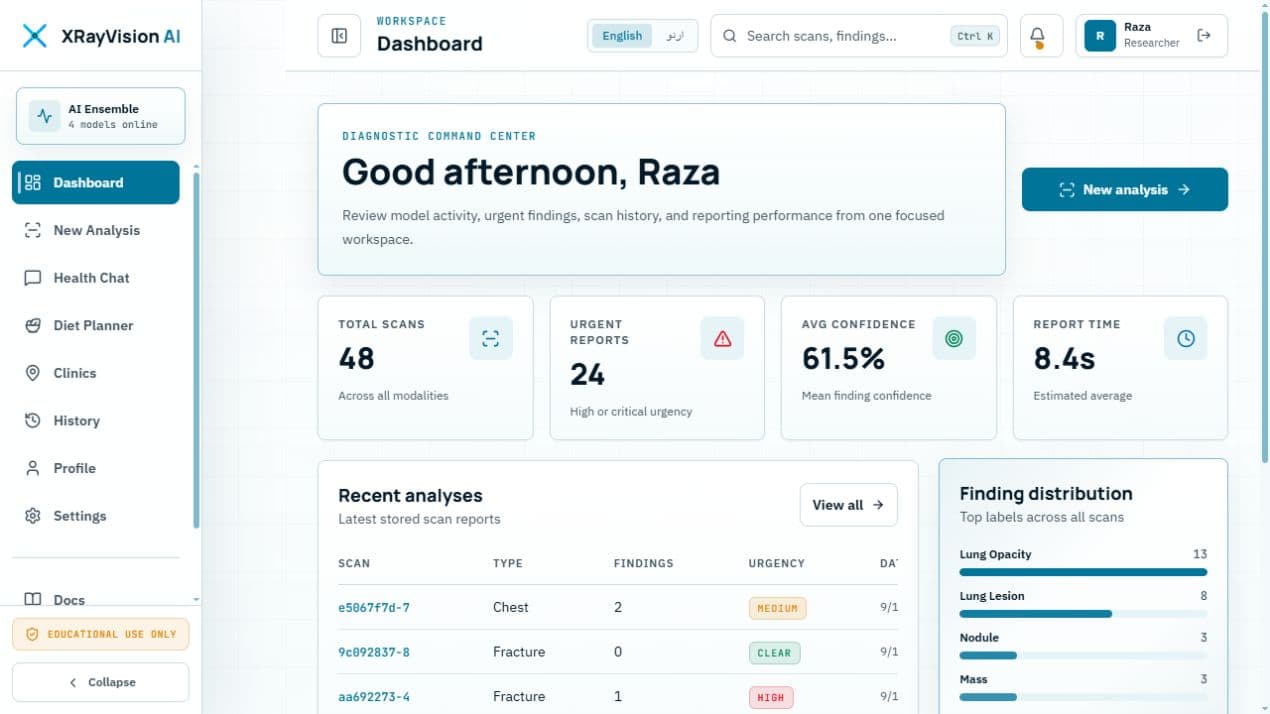Click the Lung Opacity distribution bar
Image resolution: width=1270 pixels, height=714 pixels.
pos(1083,572)
